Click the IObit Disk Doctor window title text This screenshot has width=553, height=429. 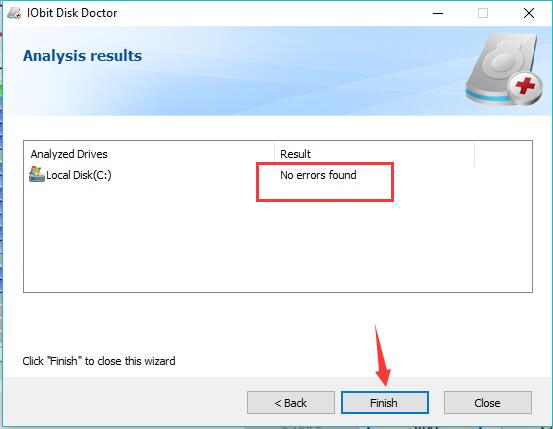(x=72, y=13)
